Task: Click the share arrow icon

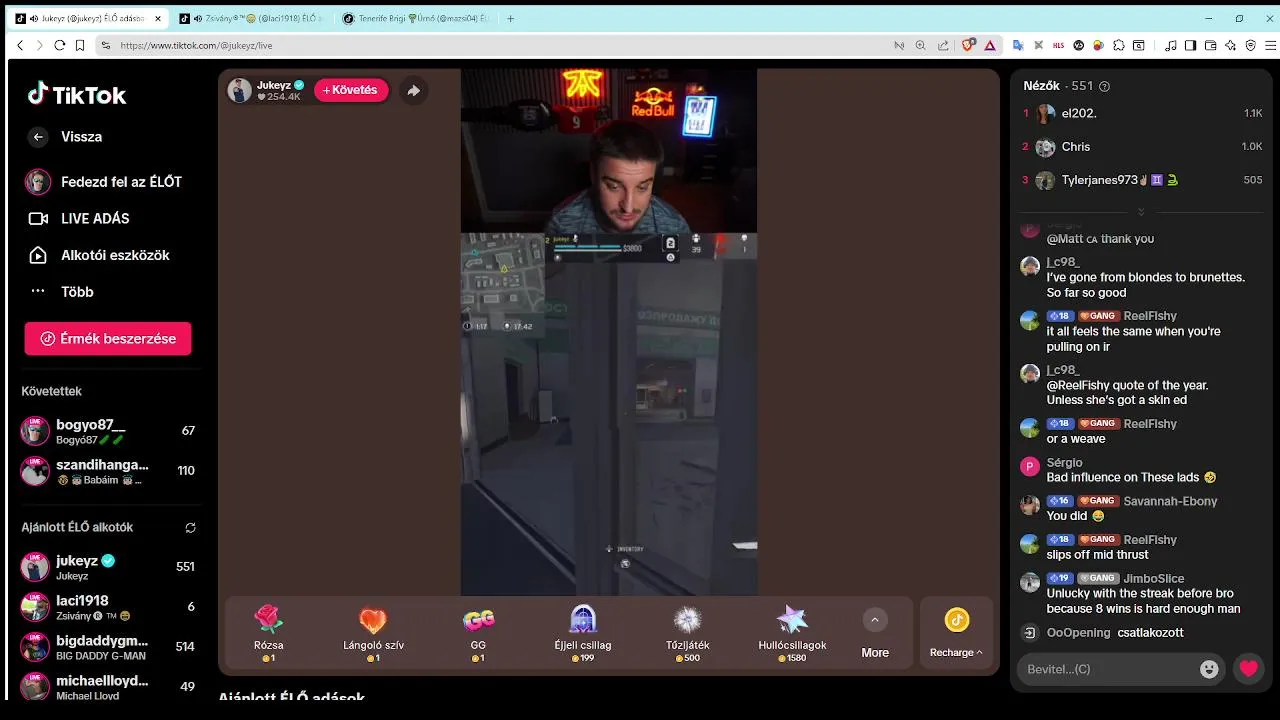Action: pos(413,90)
